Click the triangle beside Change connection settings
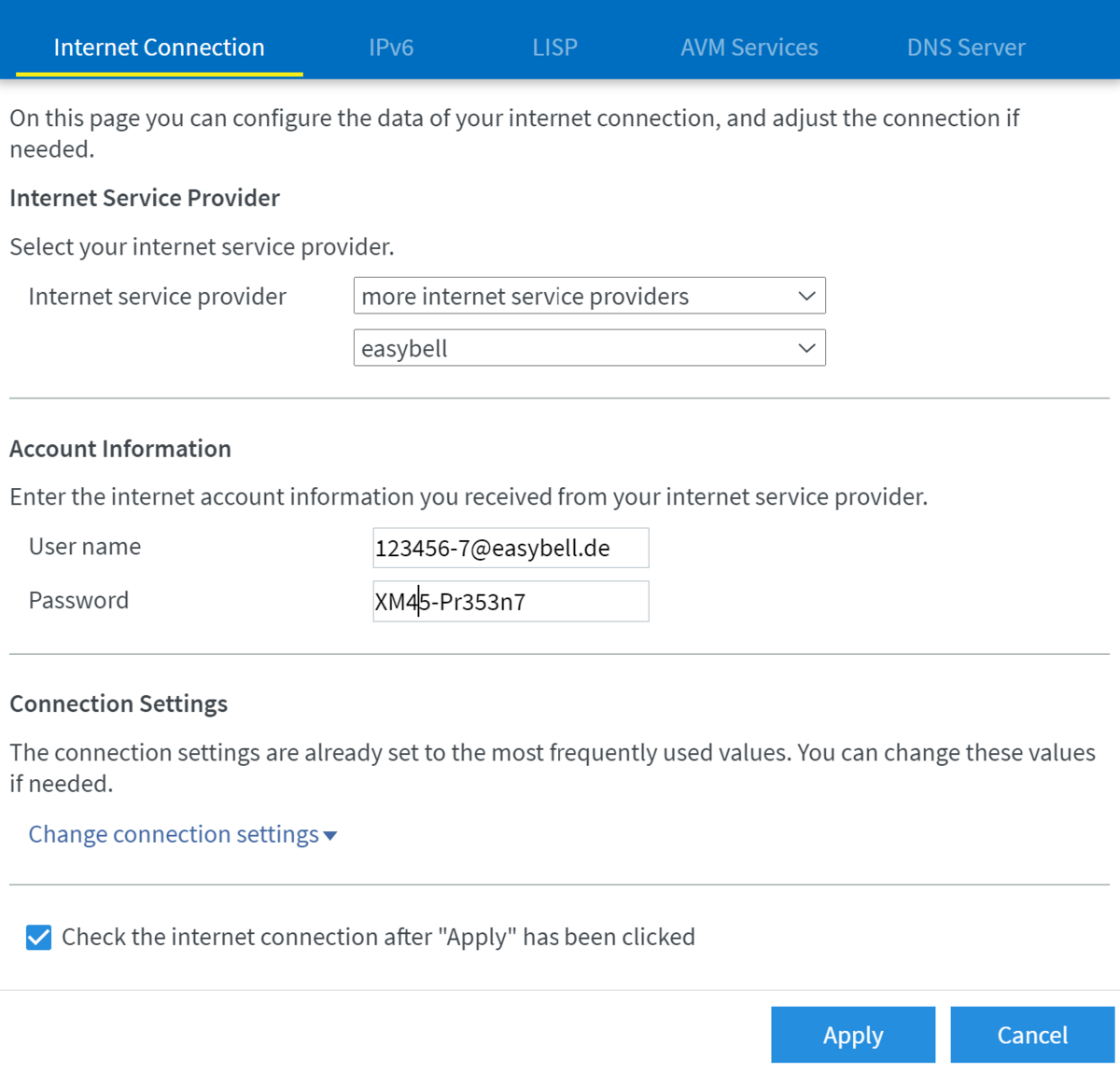 tap(329, 836)
